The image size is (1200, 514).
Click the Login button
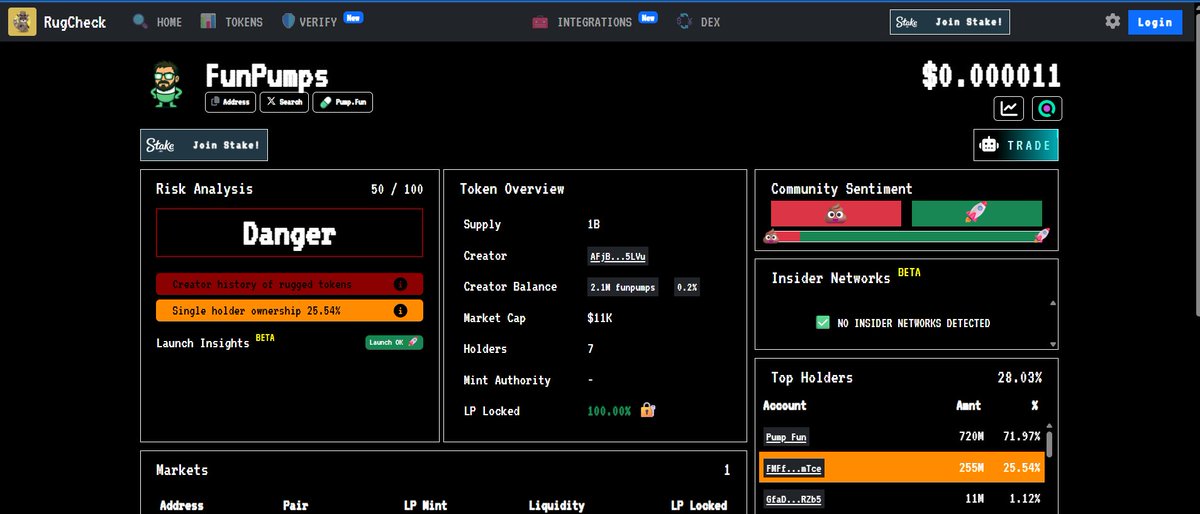click(1154, 21)
